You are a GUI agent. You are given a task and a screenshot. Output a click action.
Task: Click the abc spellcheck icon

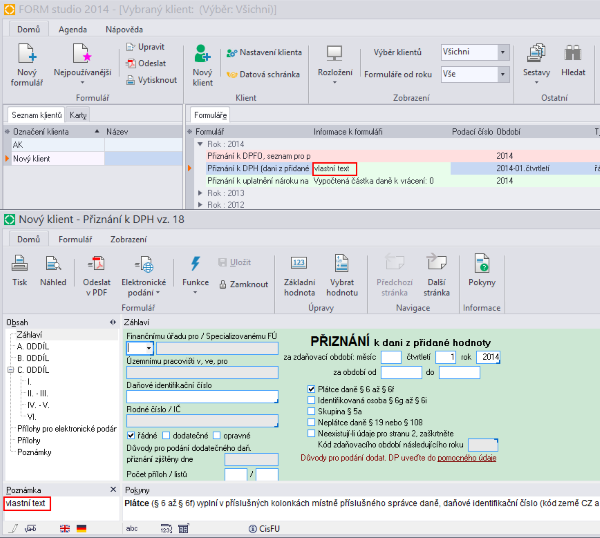(x=132, y=529)
